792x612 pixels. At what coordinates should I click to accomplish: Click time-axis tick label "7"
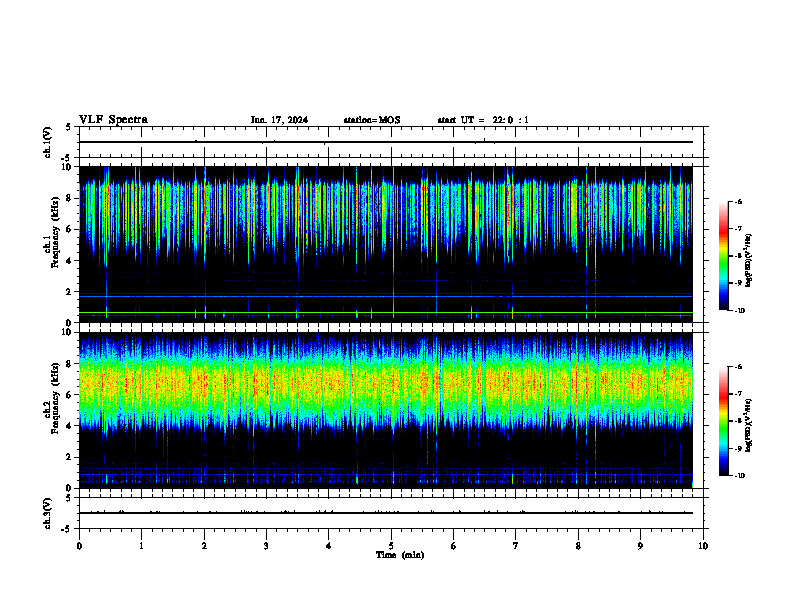coord(516,546)
